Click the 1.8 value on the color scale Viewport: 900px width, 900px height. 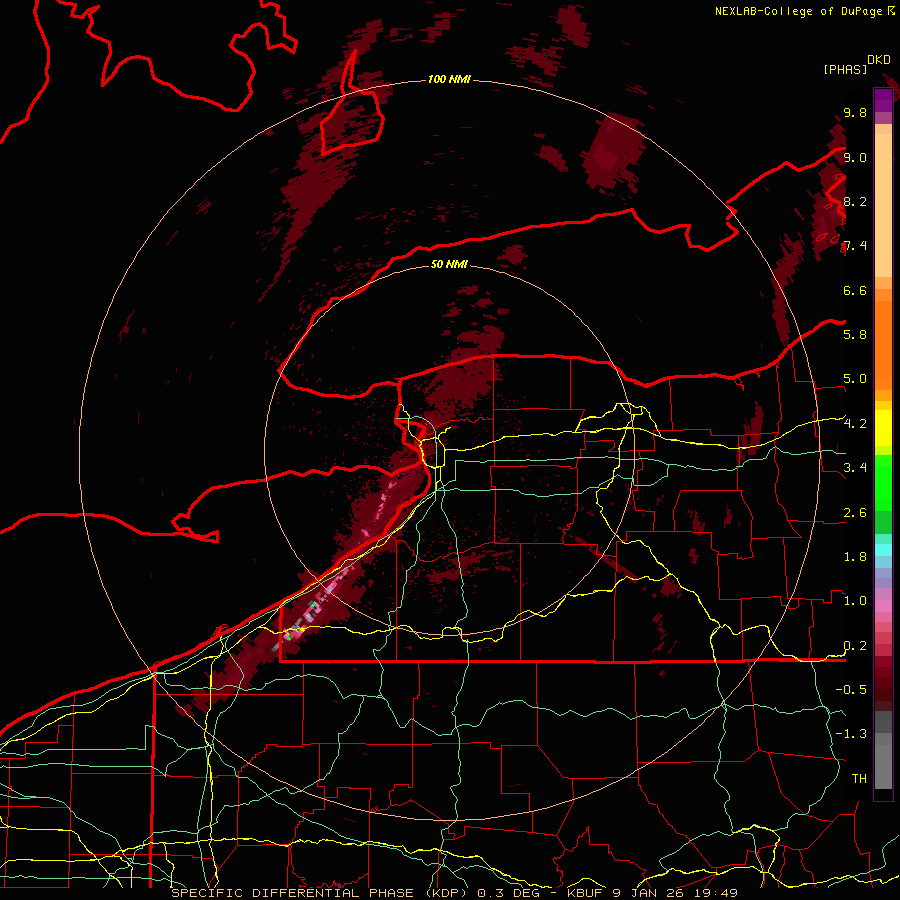tap(855, 557)
